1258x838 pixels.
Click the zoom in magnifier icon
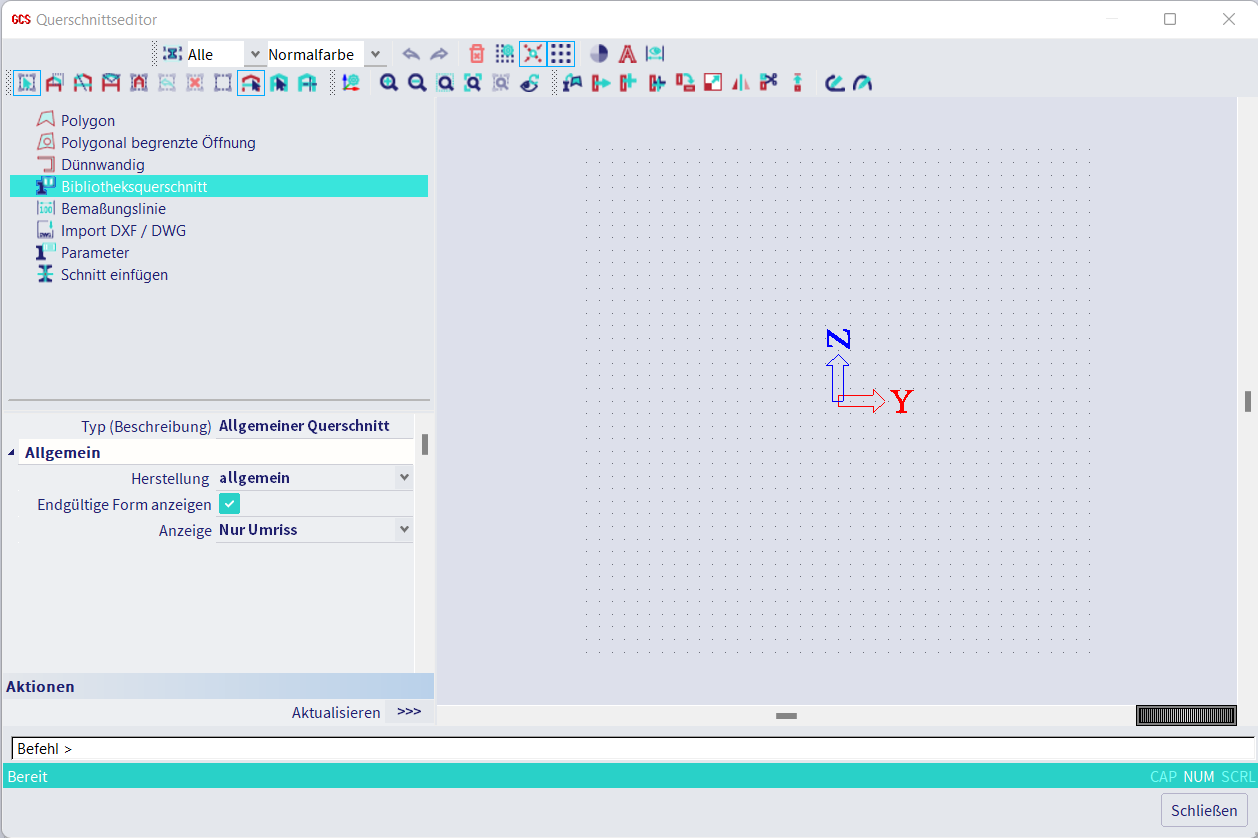click(x=389, y=83)
